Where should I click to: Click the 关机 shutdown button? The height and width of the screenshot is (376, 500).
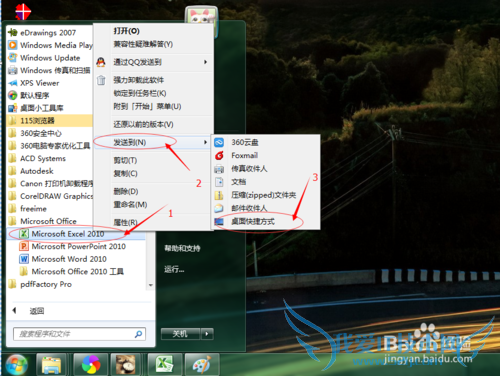180,334
